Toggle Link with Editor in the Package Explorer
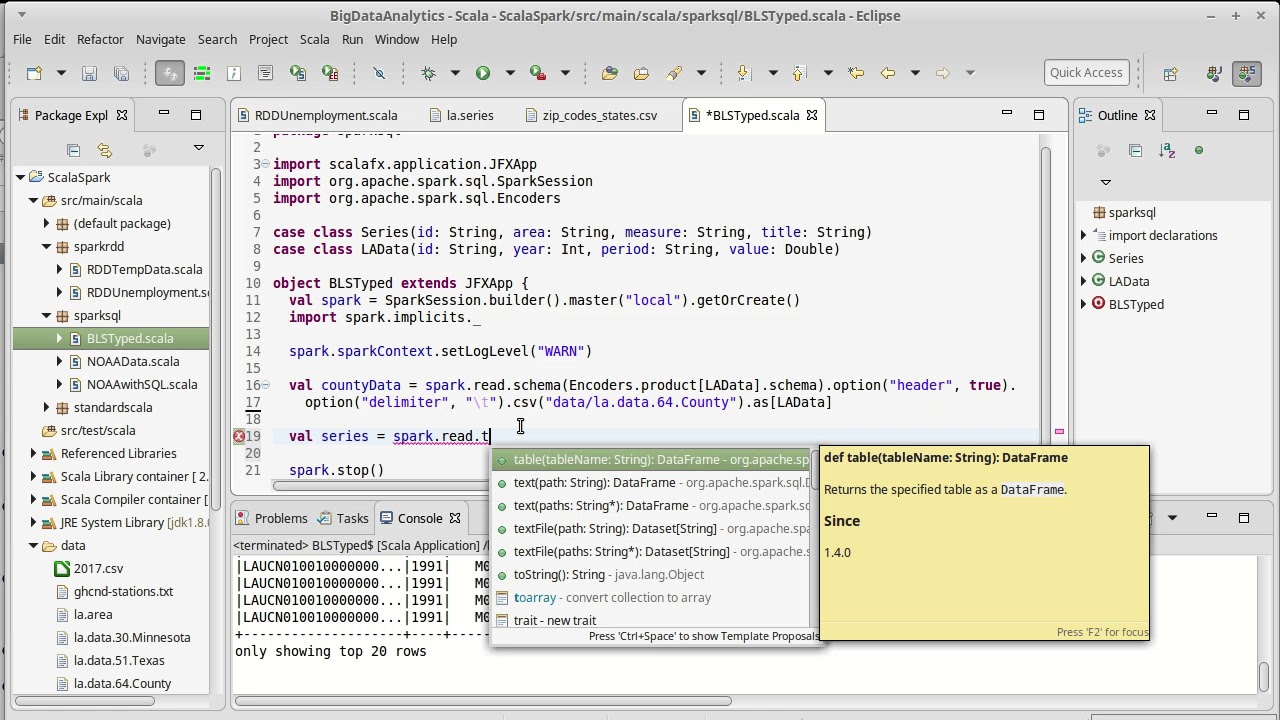Viewport: 1280px width, 720px height. coord(105,150)
